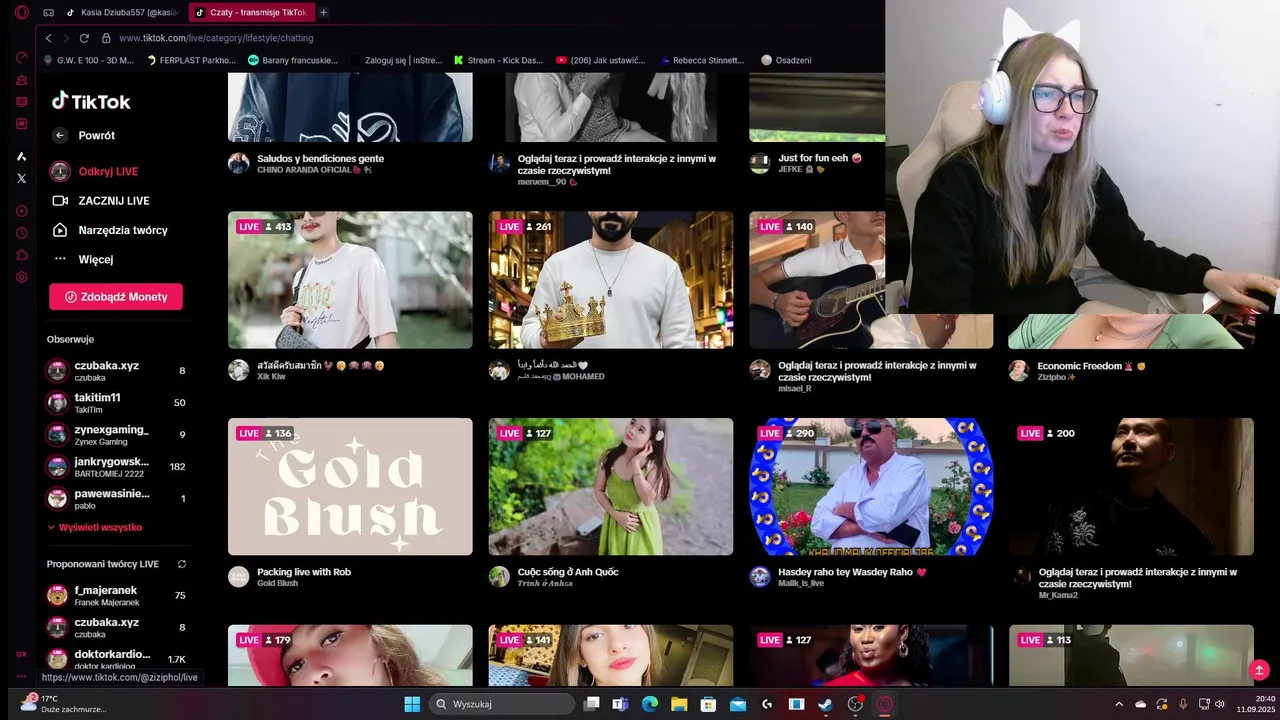The height and width of the screenshot is (720, 1280).
Task: Click the Wyszukaj taskbar search box
Action: [503, 704]
